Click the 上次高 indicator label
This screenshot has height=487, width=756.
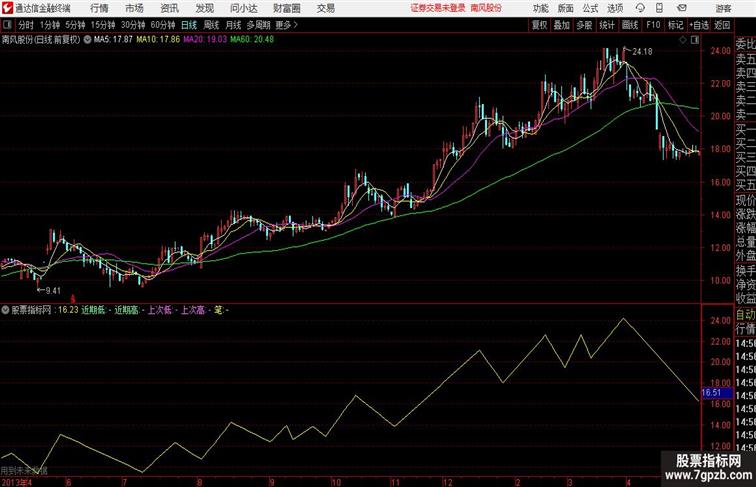point(193,310)
